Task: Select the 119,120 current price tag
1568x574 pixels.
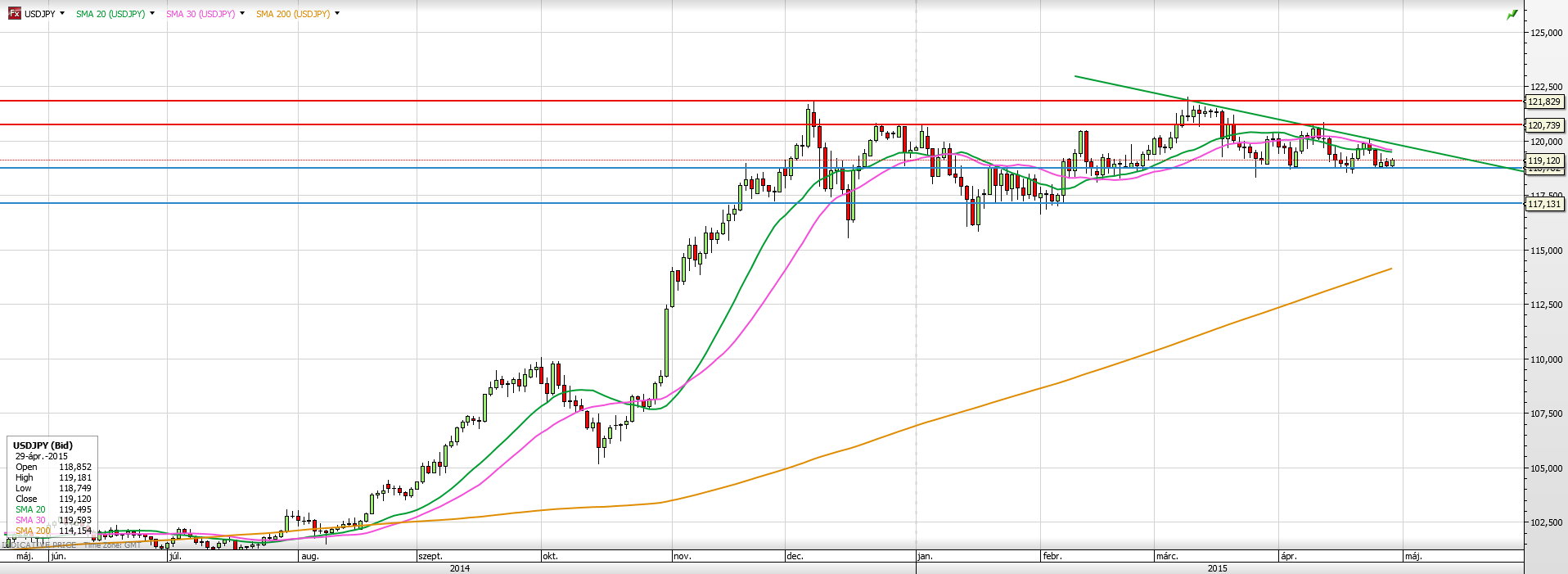Action: (1544, 160)
